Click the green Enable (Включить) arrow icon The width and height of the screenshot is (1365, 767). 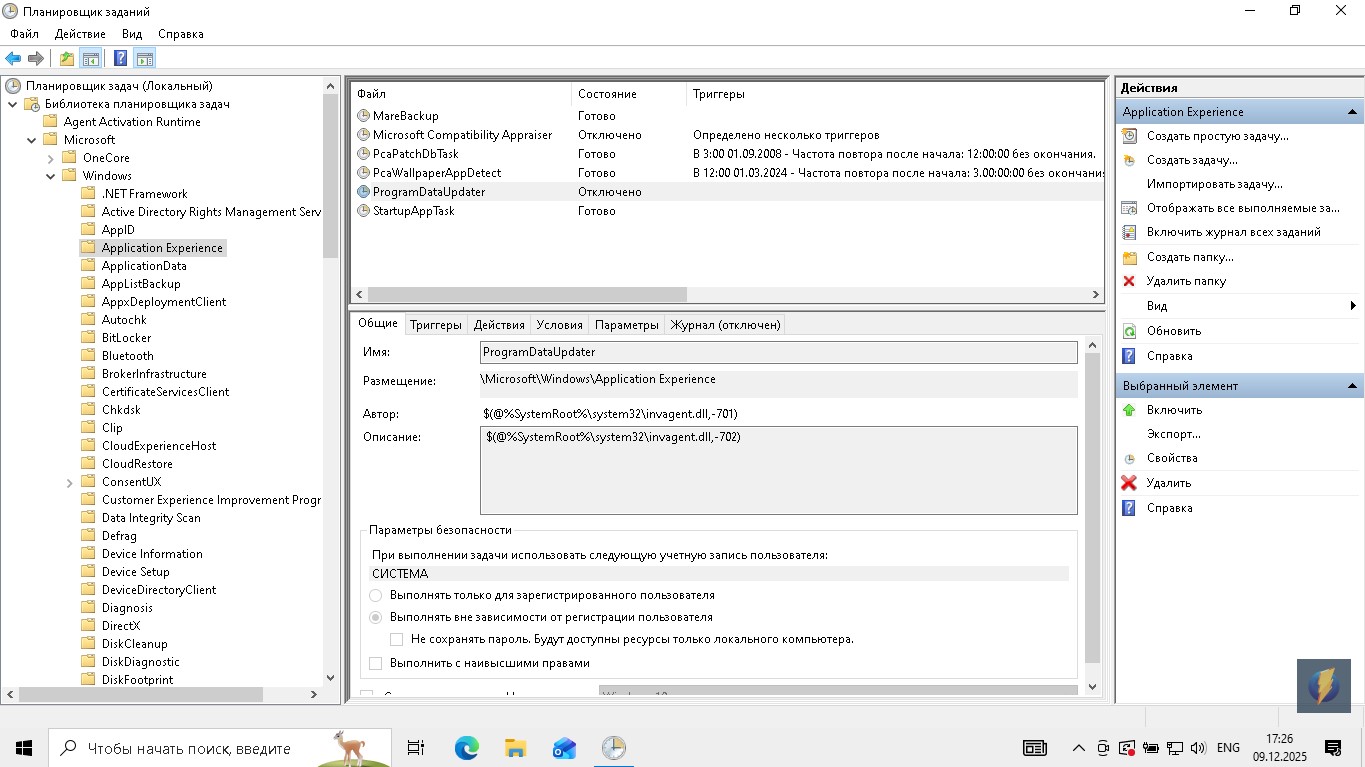pos(1129,410)
